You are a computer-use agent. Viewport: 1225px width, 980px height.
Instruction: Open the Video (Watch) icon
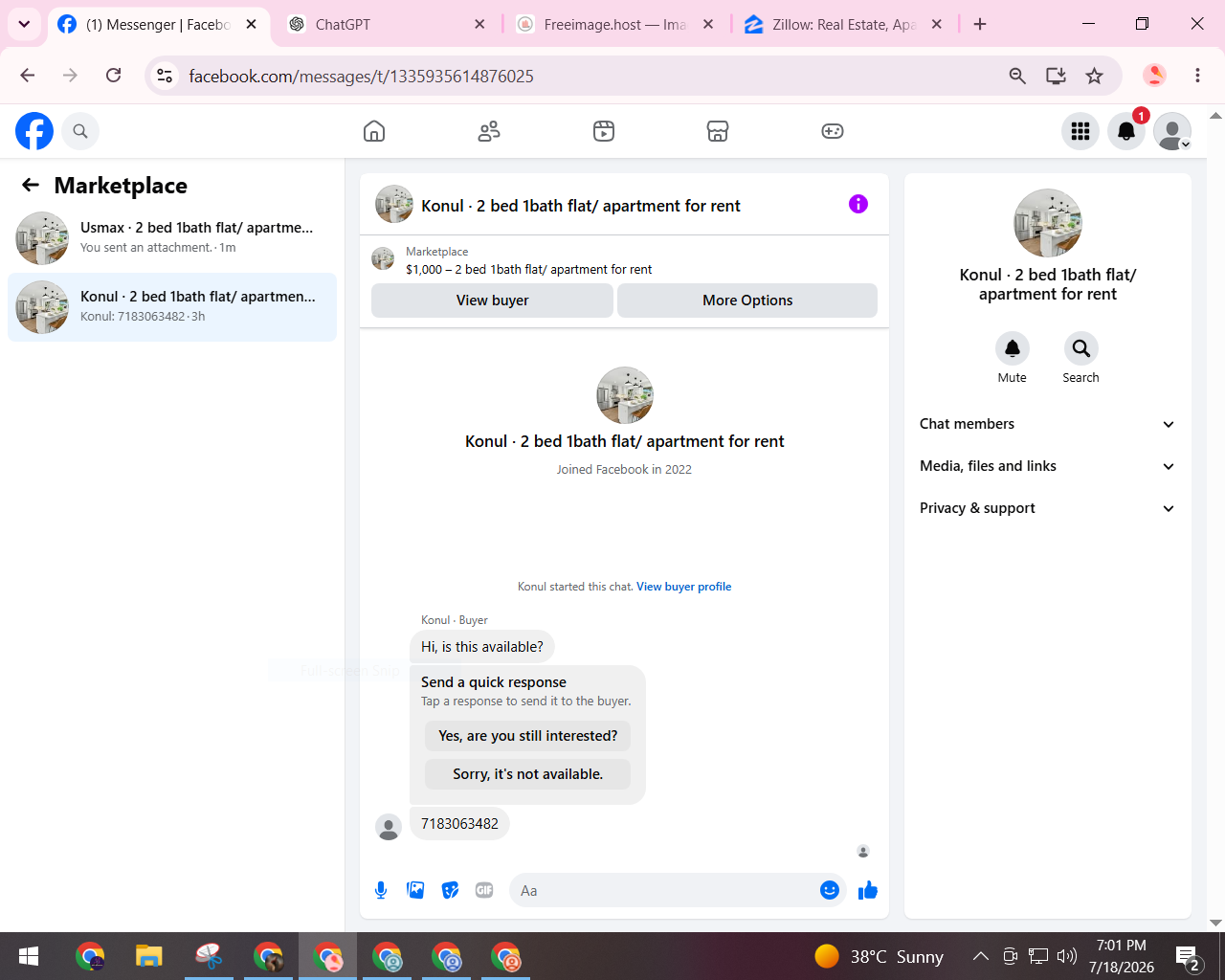tap(604, 131)
